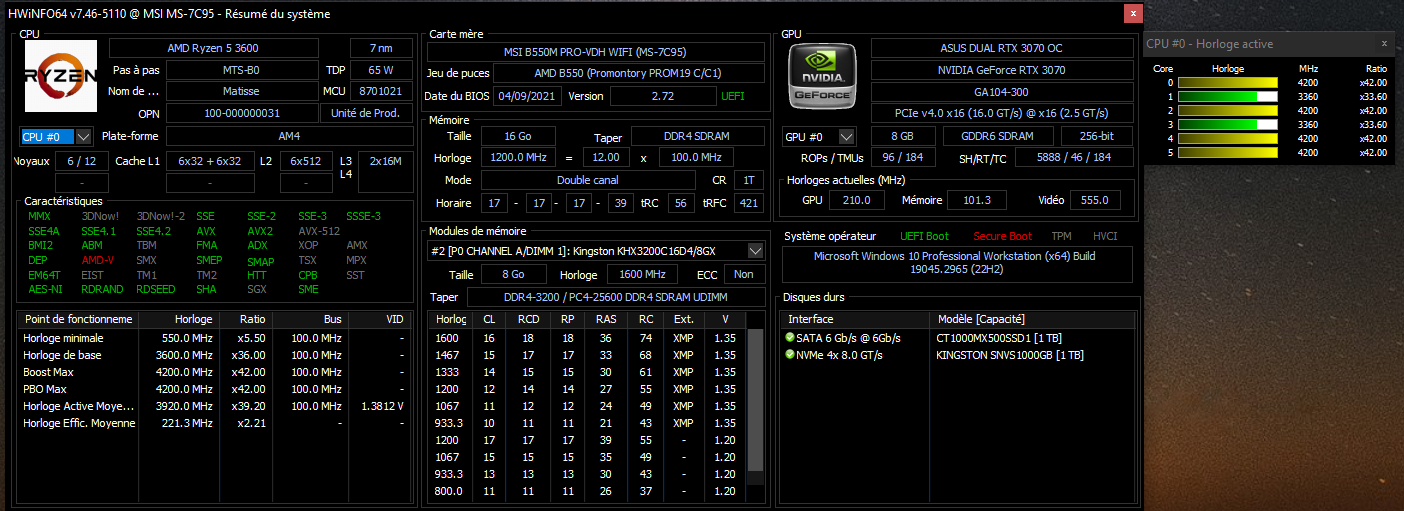Click the AMD Ryzen logo image
Viewport: 1404px width, 511px height.
[x=61, y=76]
